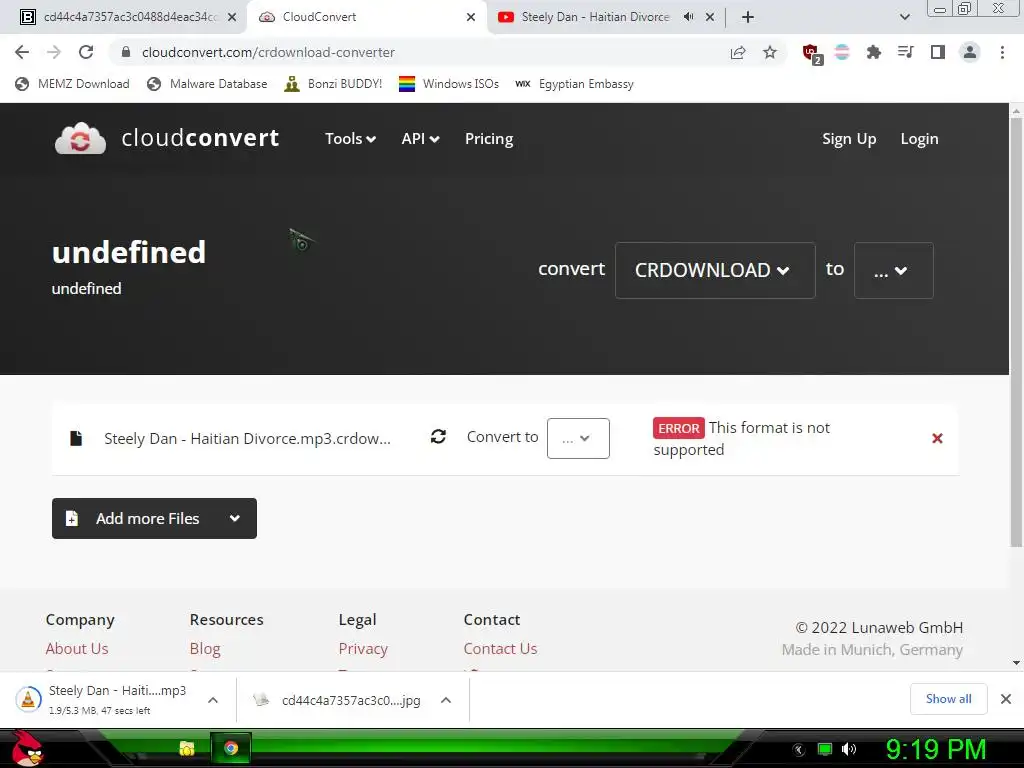Image resolution: width=1024 pixels, height=768 pixels.
Task: Mute the Steely Dan tab speaker icon
Action: pos(688,17)
